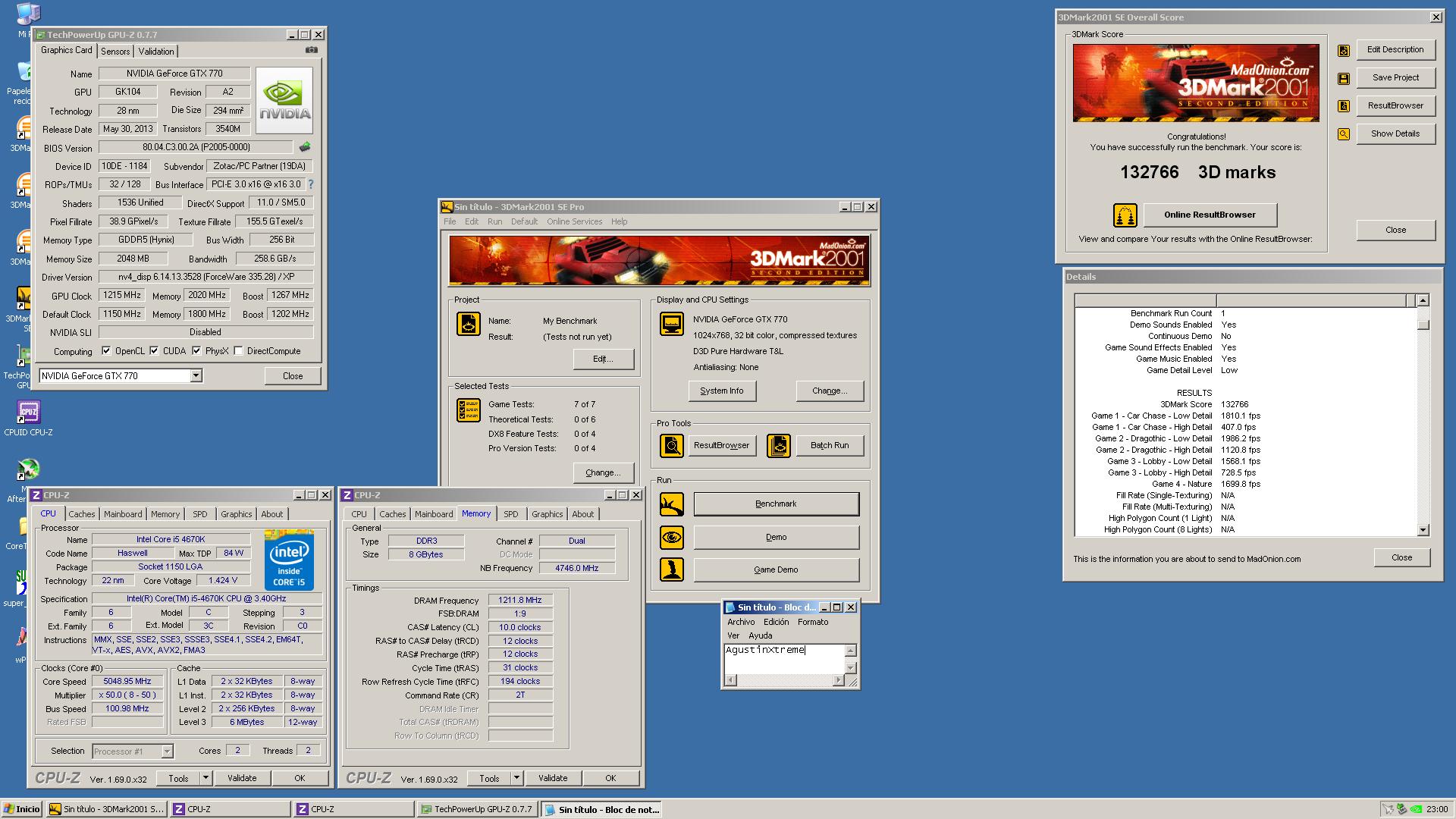Enable the DirectCompute checkbox in GPU-Z
The width and height of the screenshot is (1456, 819).
[x=238, y=351]
